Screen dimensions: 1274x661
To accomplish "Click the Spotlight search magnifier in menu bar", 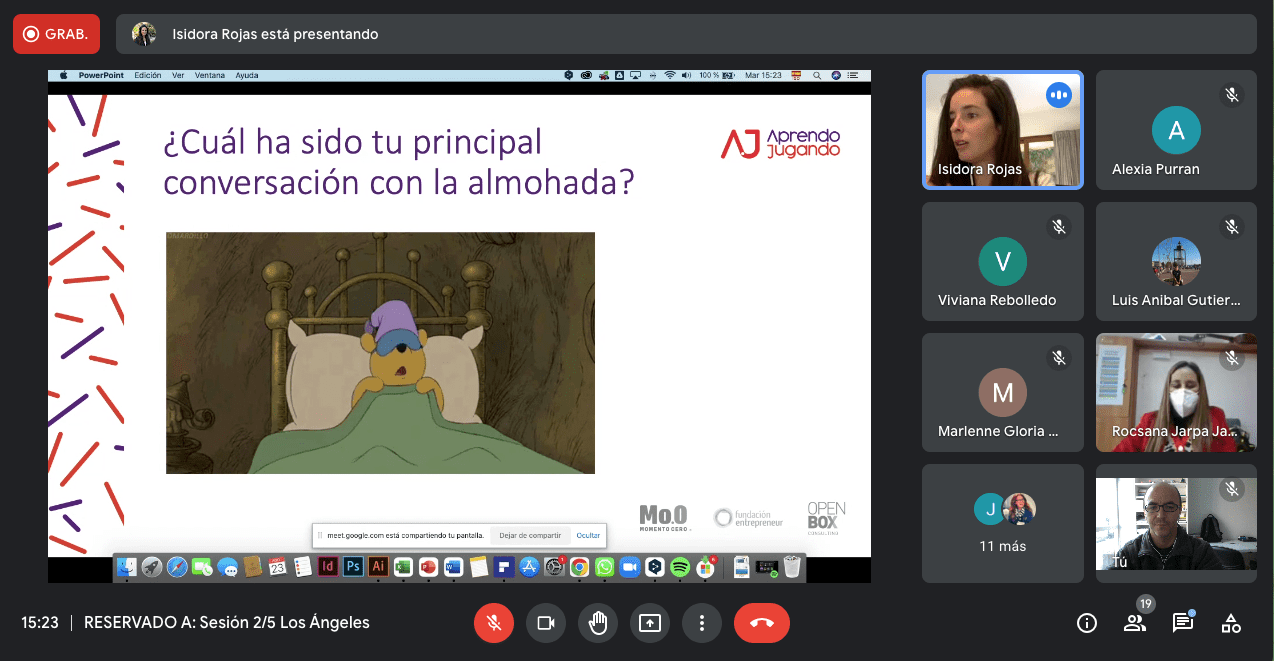I will 817,75.
